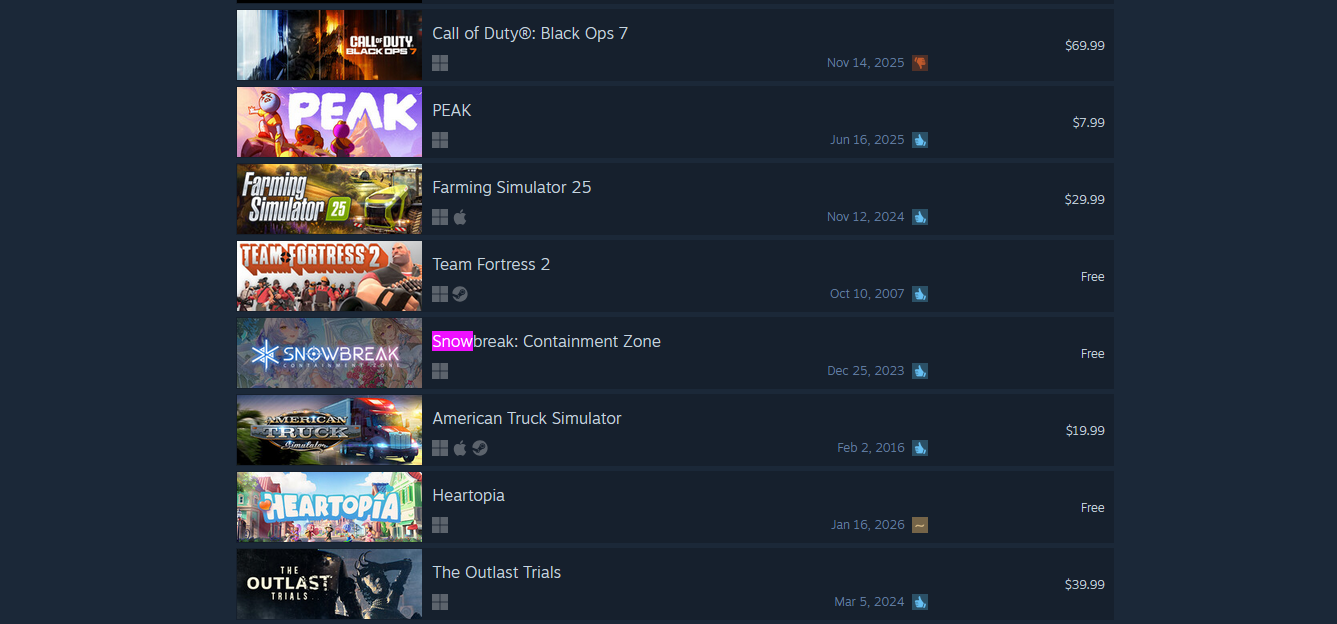Click the thumbs-up icon for The Outlast Trials

920,602
